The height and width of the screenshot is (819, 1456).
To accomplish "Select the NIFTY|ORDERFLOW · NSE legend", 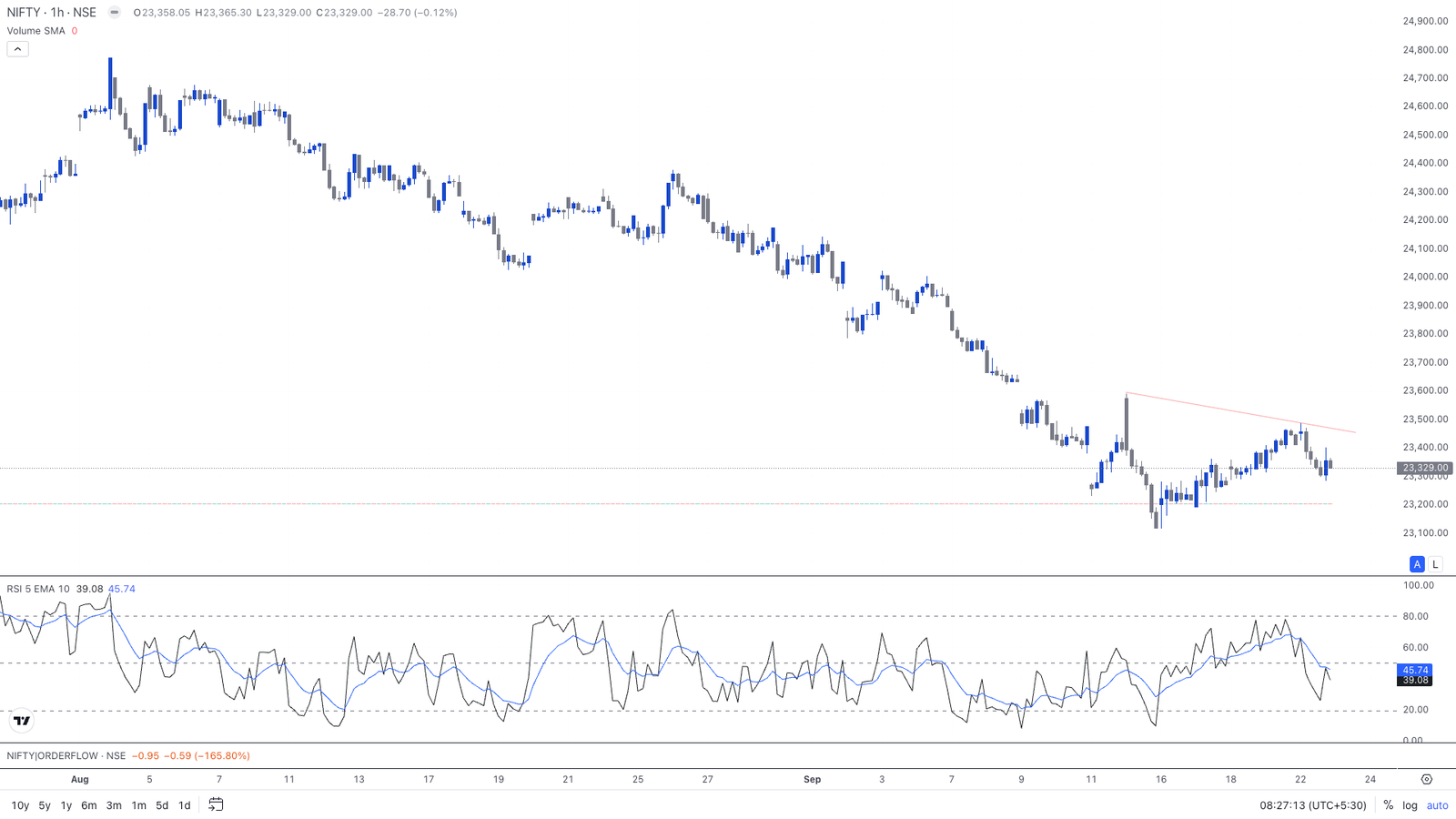I will tap(66, 755).
